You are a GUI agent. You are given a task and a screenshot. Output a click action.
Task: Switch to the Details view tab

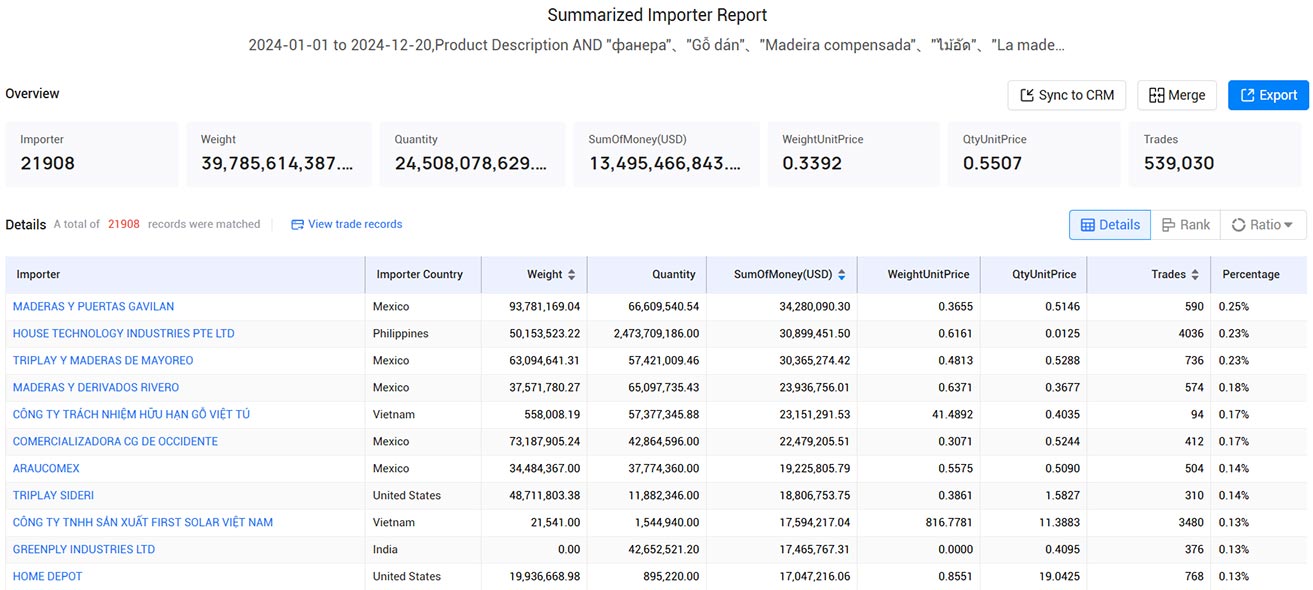click(x=1110, y=225)
